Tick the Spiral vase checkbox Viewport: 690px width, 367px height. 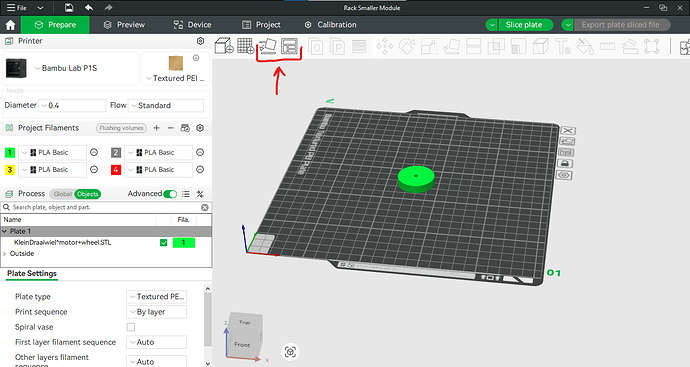click(131, 327)
